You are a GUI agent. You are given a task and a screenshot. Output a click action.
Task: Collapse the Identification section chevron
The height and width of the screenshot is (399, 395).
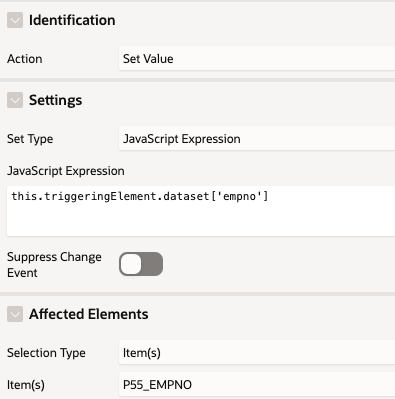(15, 20)
